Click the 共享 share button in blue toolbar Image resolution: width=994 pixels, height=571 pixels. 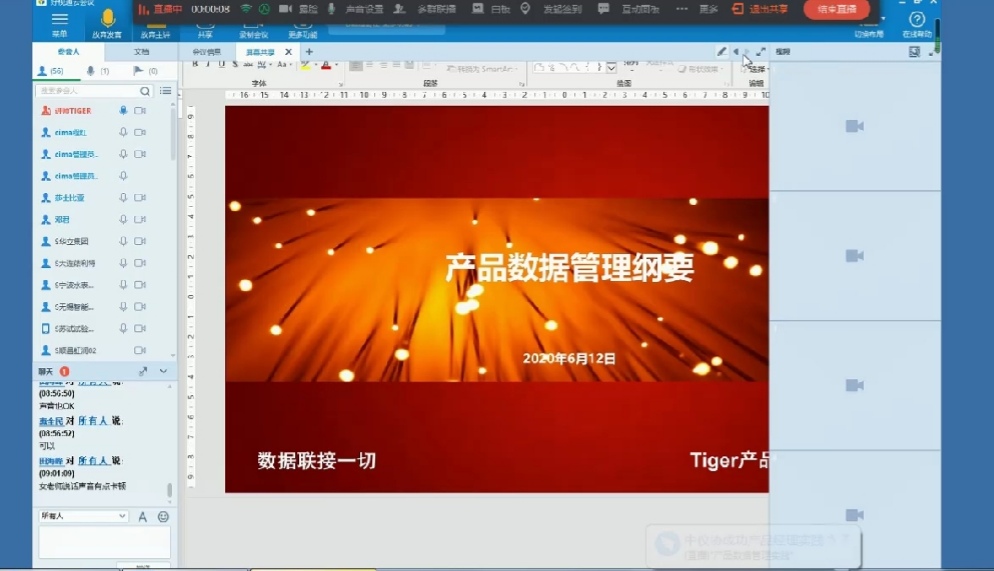205,30
